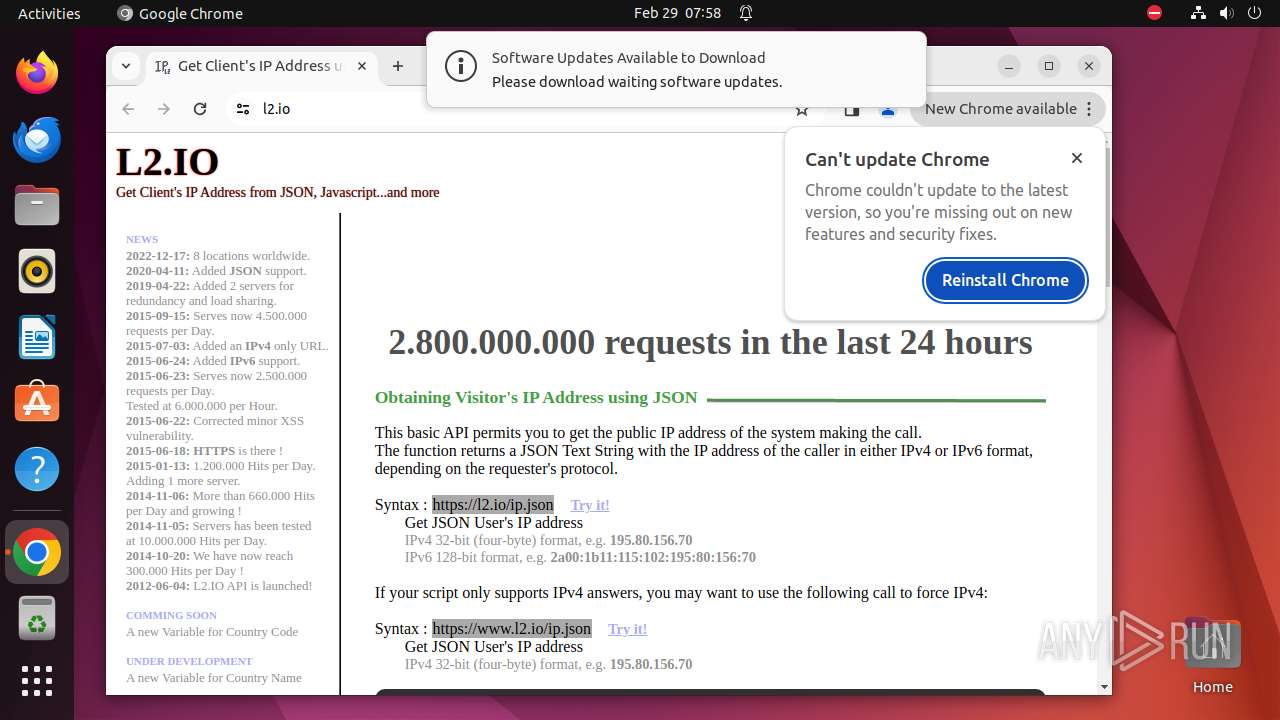The image size is (1280, 720).
Task: Open the Home desktop folder icon
Action: 1212,657
